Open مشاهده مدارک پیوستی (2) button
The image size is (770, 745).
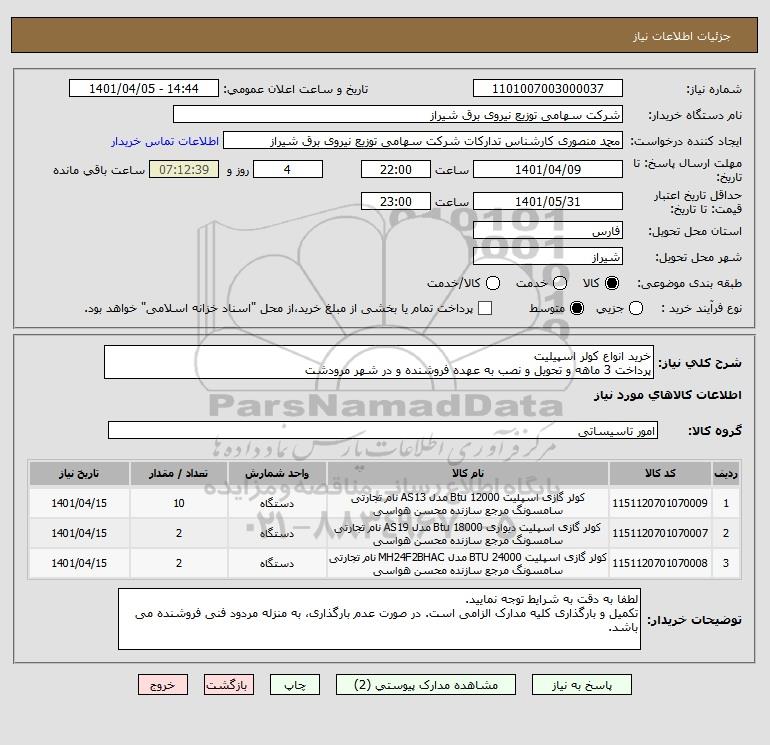426,685
